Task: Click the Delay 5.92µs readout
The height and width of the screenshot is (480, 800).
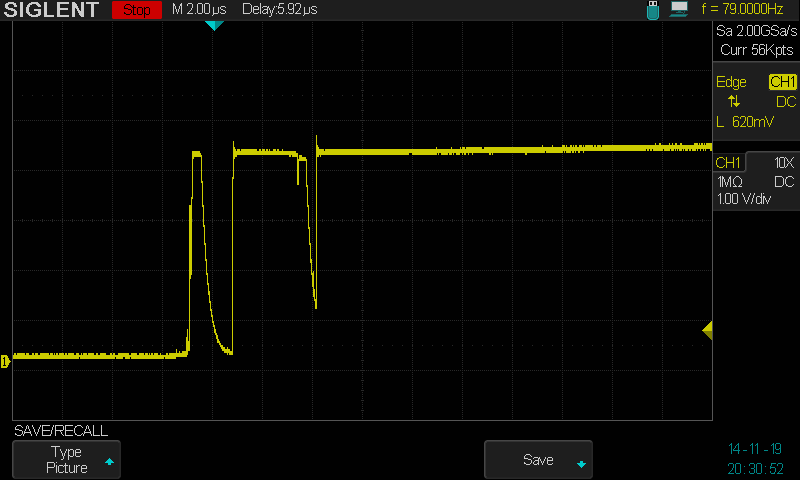Action: tap(280, 10)
